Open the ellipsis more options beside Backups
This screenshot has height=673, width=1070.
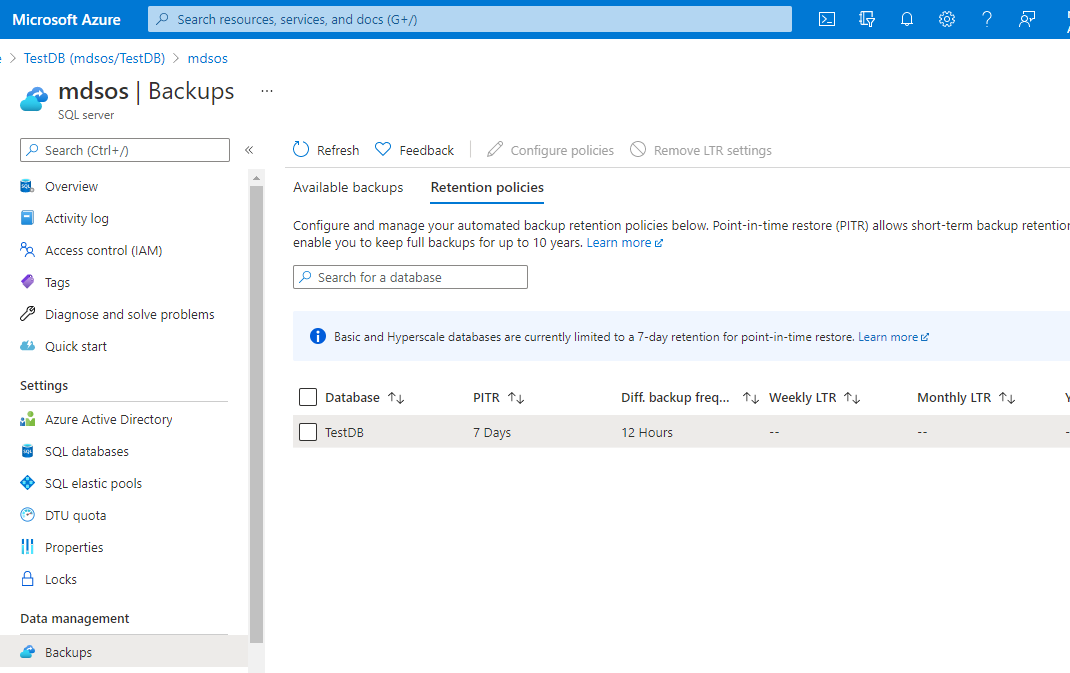(267, 91)
